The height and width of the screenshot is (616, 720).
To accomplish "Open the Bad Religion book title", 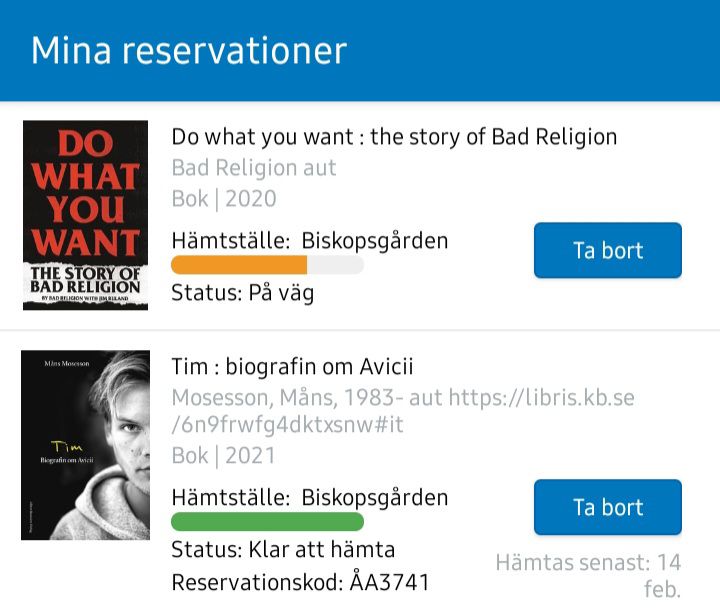I will 394,136.
